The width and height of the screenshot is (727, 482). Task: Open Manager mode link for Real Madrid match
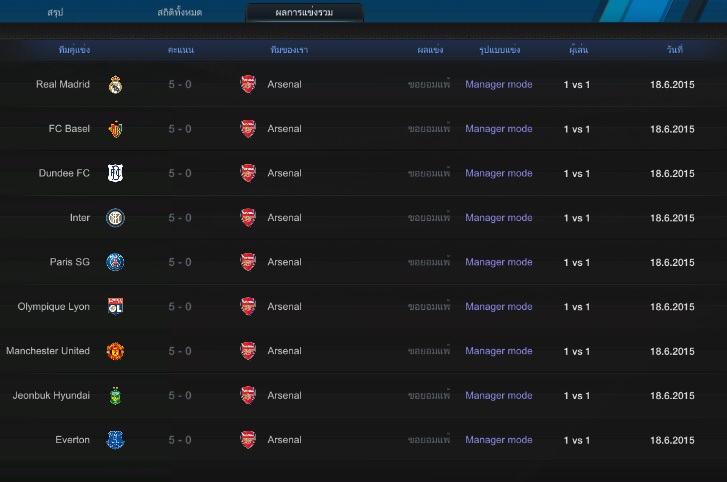tap(498, 85)
